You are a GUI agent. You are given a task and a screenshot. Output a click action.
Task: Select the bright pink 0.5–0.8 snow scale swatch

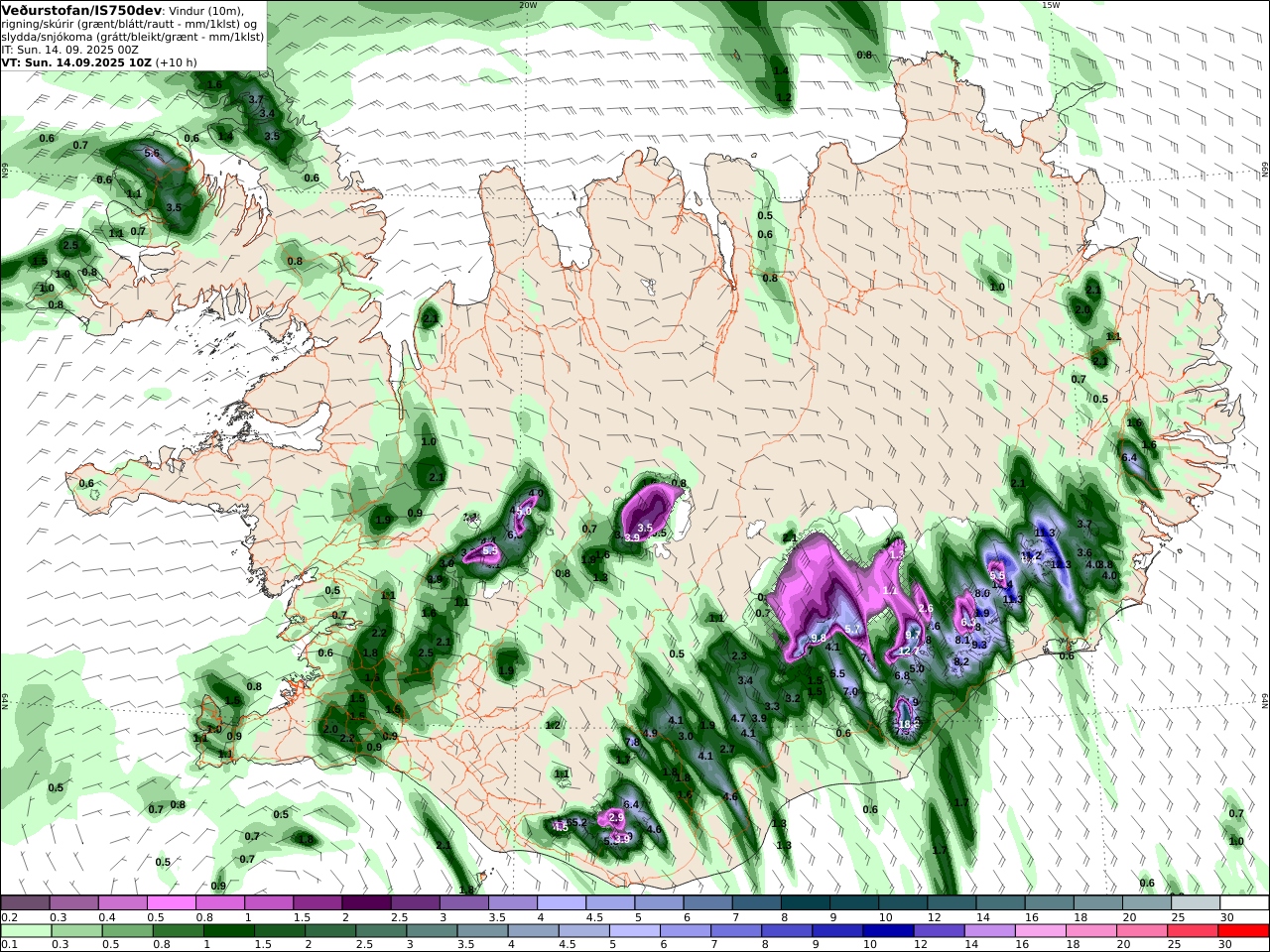(x=172, y=902)
